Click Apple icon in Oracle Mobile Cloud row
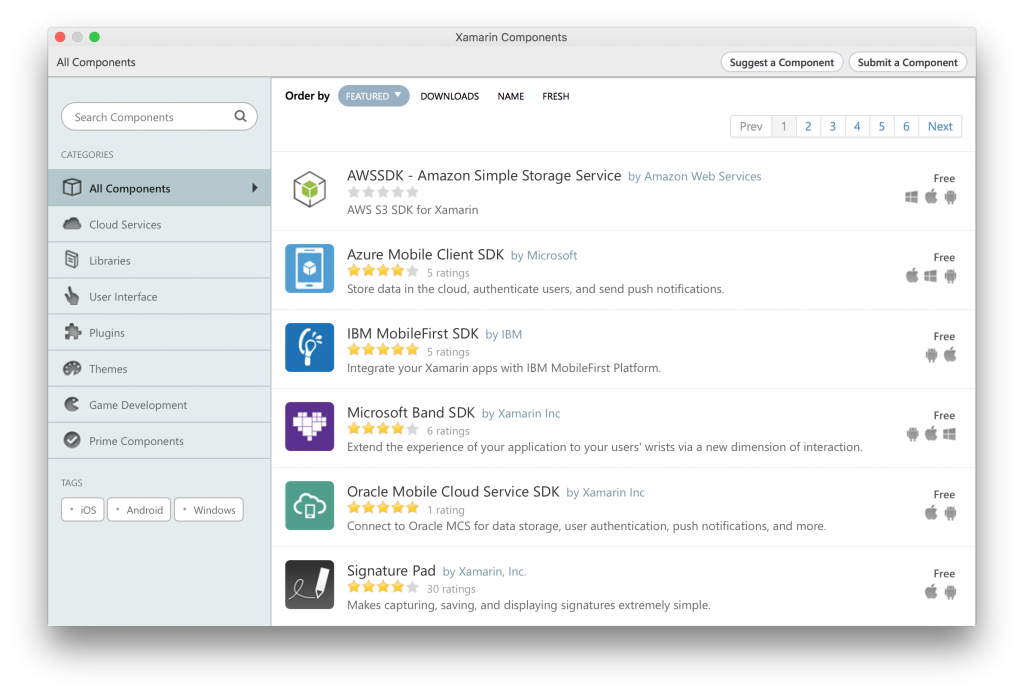The height and width of the screenshot is (695, 1024). click(x=931, y=512)
